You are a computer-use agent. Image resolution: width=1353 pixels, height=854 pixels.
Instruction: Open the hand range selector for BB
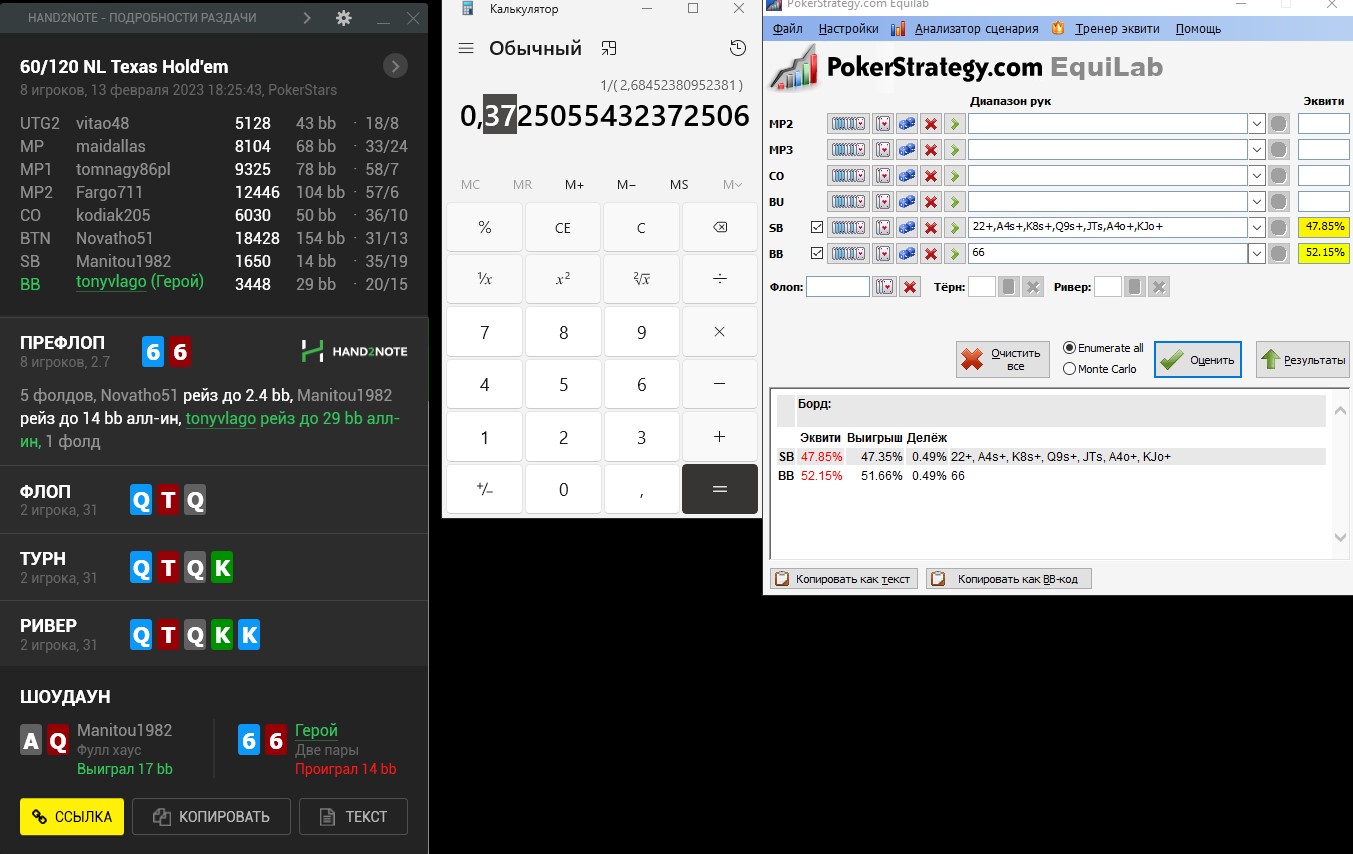849,253
